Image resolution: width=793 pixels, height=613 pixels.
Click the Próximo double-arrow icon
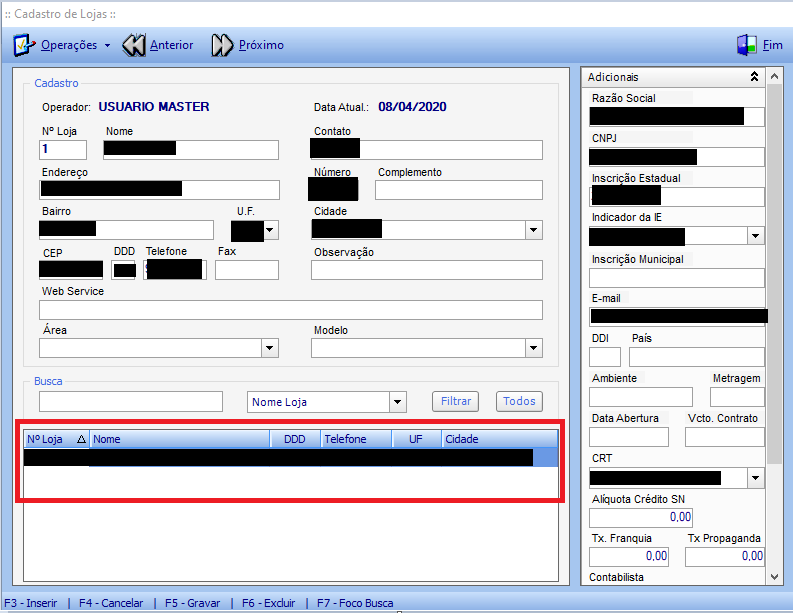pyautogui.click(x=222, y=45)
